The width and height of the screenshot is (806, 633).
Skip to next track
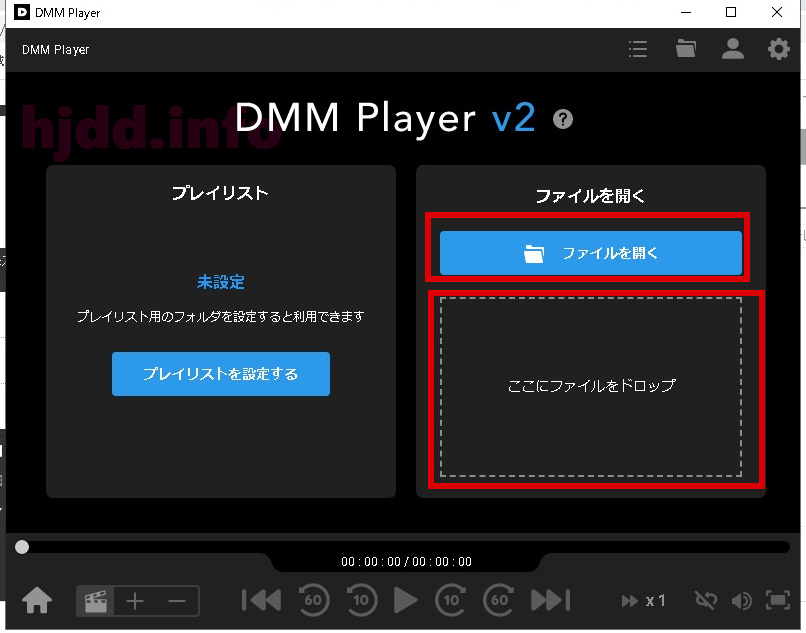tap(551, 600)
